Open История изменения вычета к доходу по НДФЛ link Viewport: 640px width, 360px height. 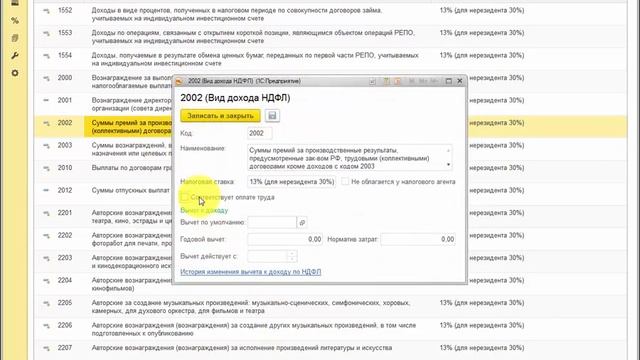point(251,272)
